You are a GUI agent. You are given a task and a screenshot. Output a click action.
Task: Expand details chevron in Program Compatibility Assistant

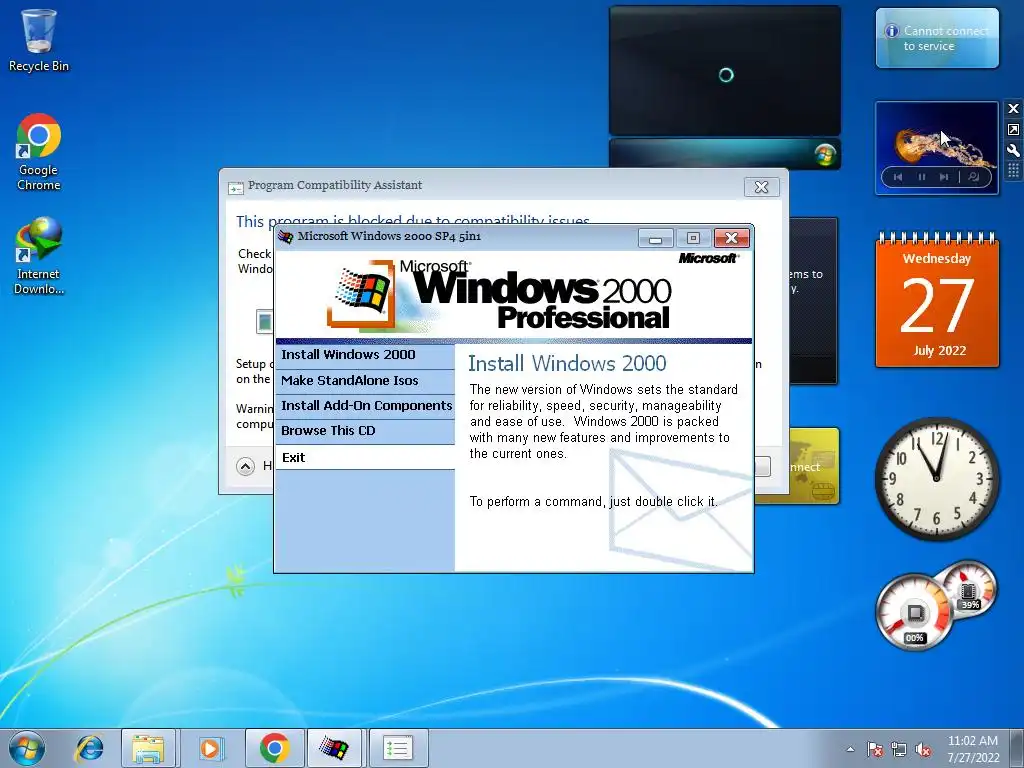(246, 466)
